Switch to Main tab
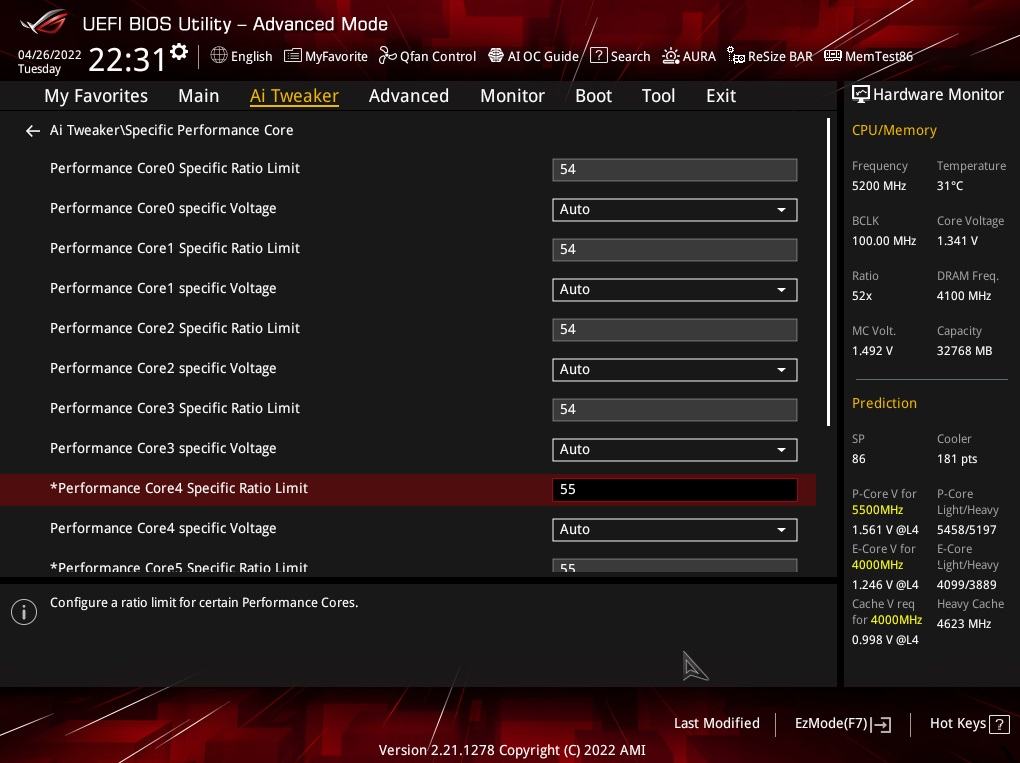Image resolution: width=1020 pixels, height=763 pixels. pos(198,96)
